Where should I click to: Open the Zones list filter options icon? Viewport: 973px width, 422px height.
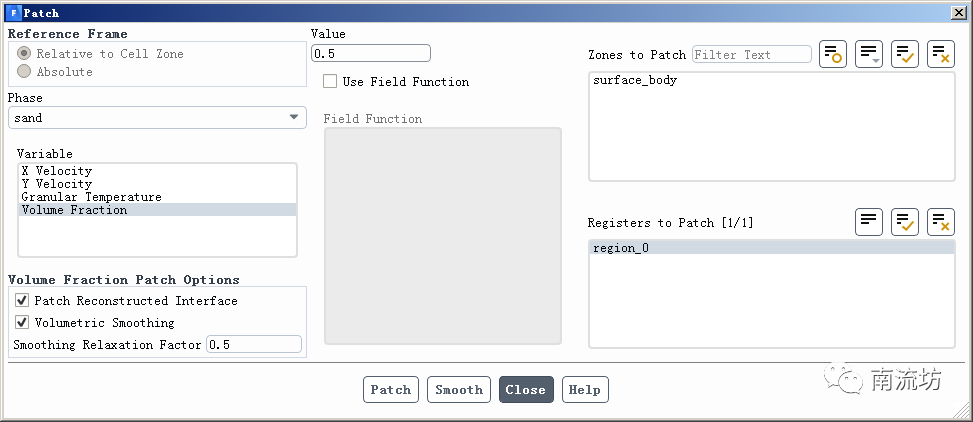coord(869,55)
